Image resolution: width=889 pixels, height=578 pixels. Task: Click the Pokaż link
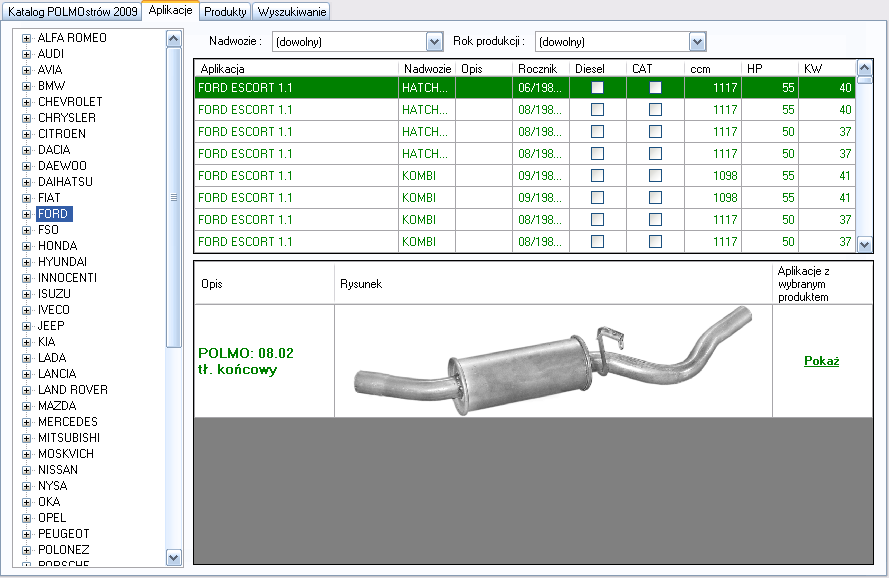tap(822, 361)
